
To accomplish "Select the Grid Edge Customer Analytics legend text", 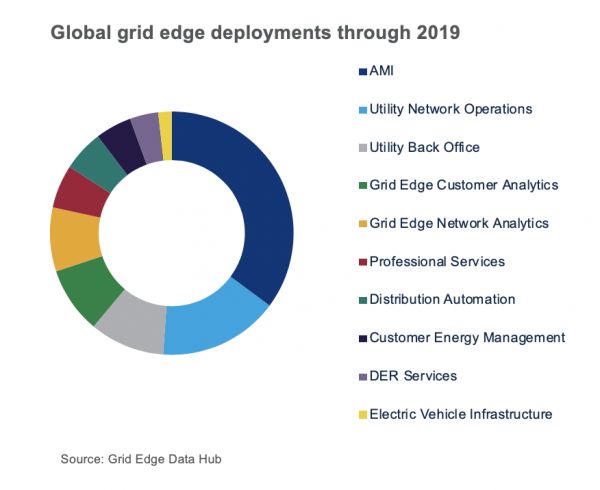I will [x=463, y=185].
